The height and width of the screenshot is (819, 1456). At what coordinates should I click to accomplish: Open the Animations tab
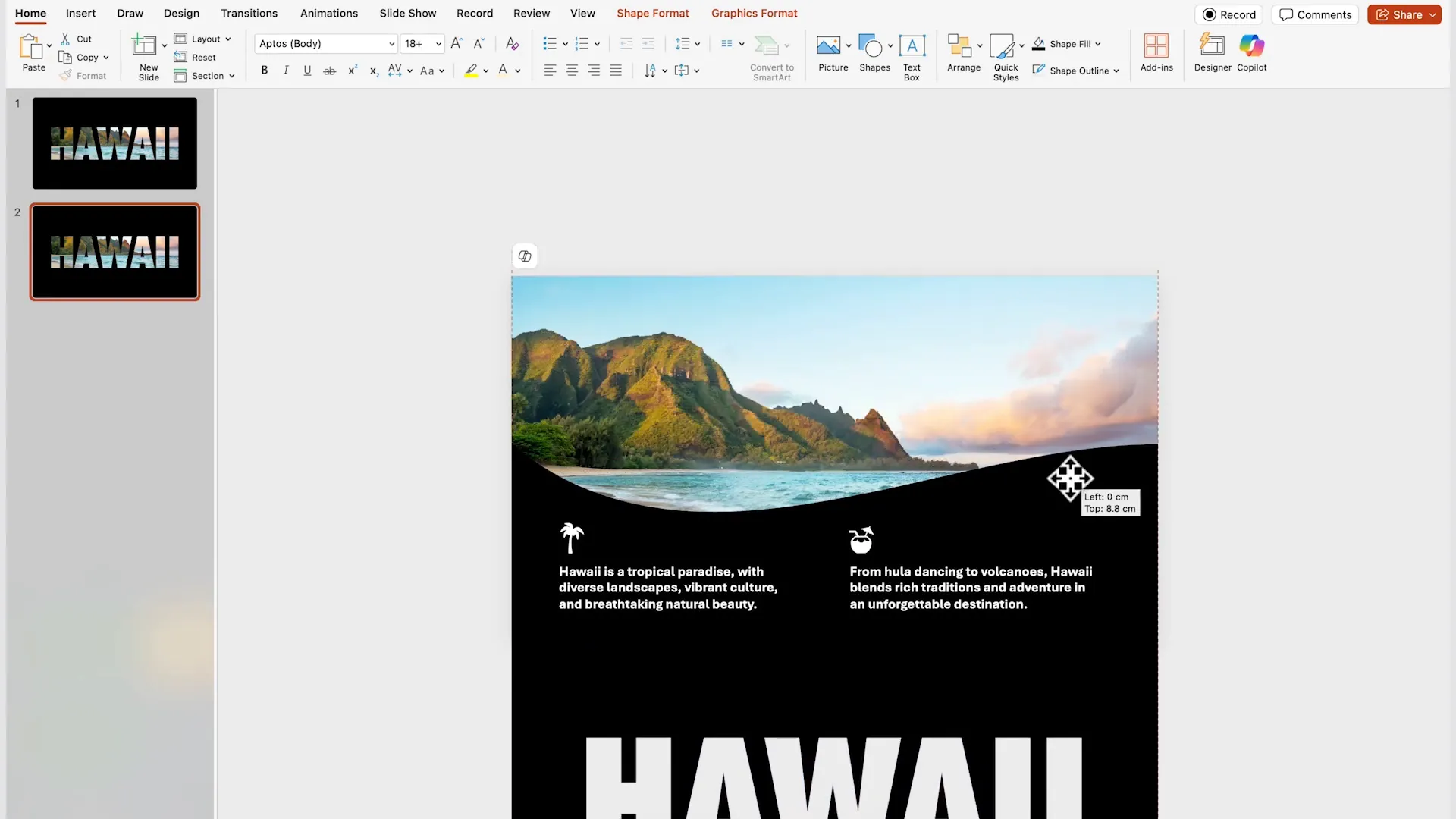point(329,13)
